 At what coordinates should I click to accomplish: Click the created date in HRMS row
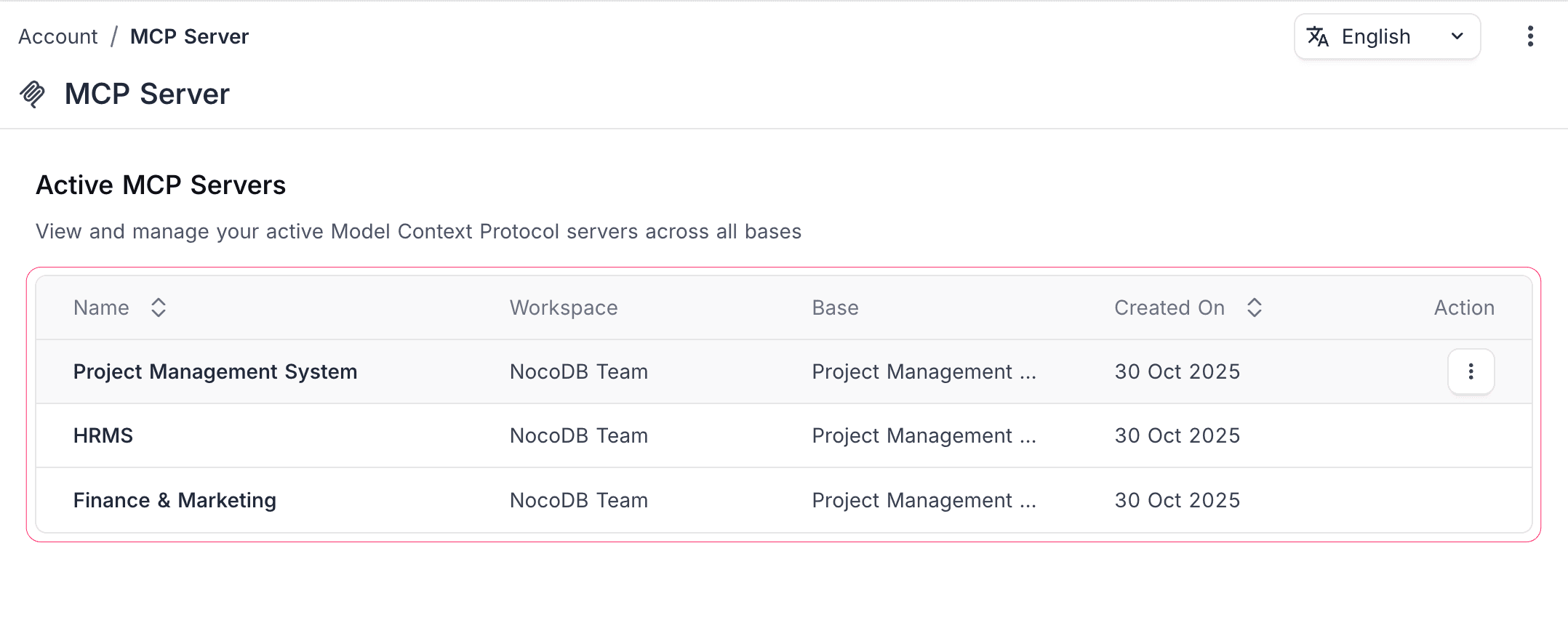(1177, 435)
